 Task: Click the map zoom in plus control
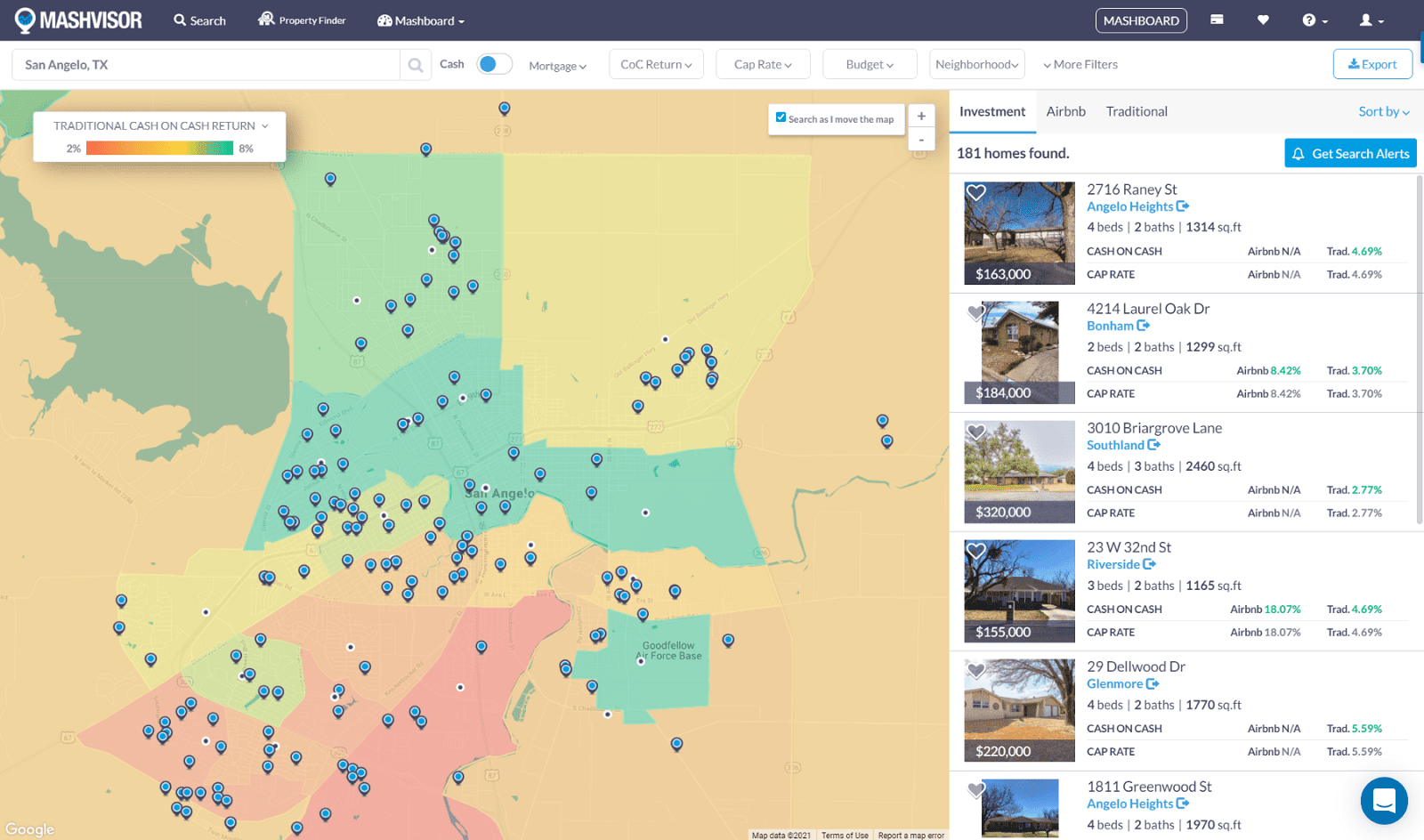point(921,116)
